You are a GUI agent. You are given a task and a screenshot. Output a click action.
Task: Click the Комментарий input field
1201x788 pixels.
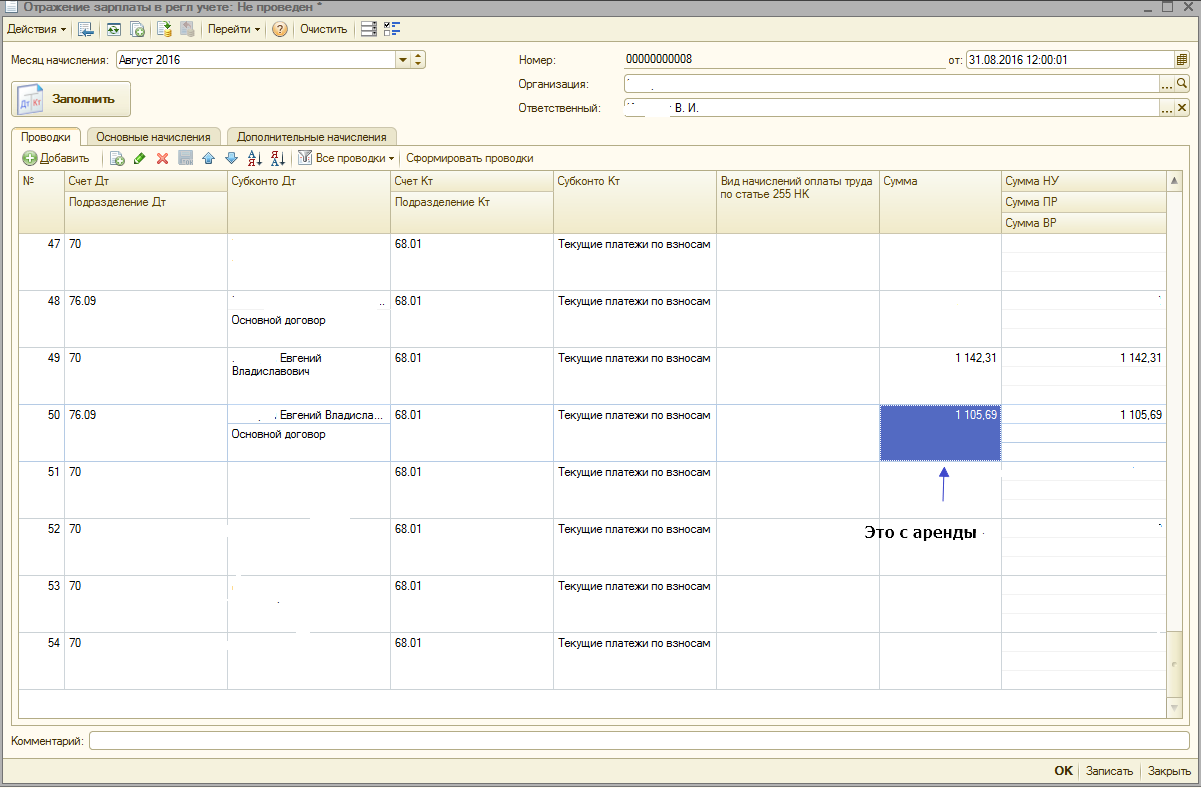[638, 741]
